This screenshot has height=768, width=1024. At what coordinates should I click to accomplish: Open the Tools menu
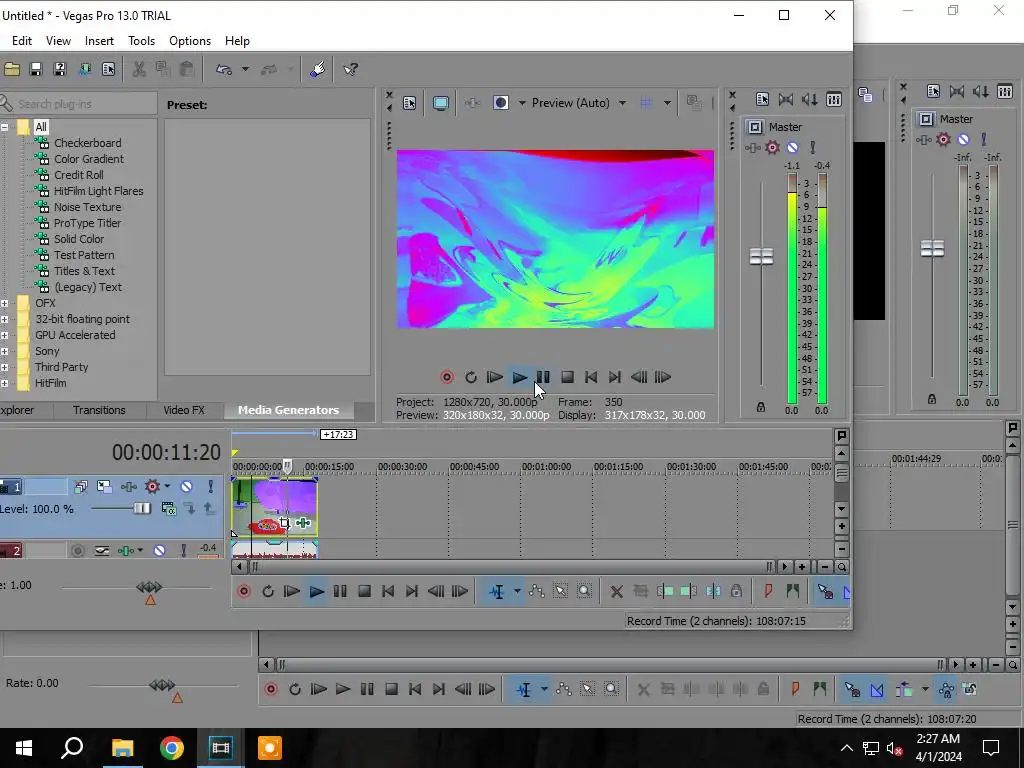(141, 41)
